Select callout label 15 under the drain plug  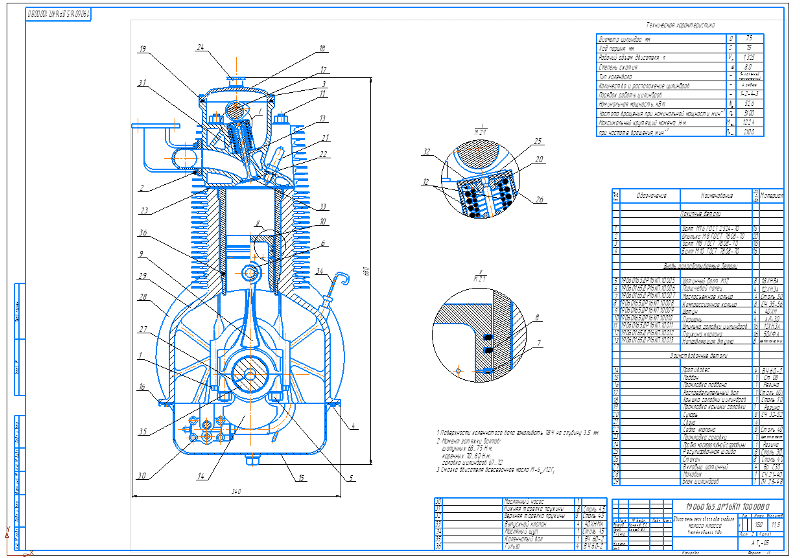(x=302, y=478)
